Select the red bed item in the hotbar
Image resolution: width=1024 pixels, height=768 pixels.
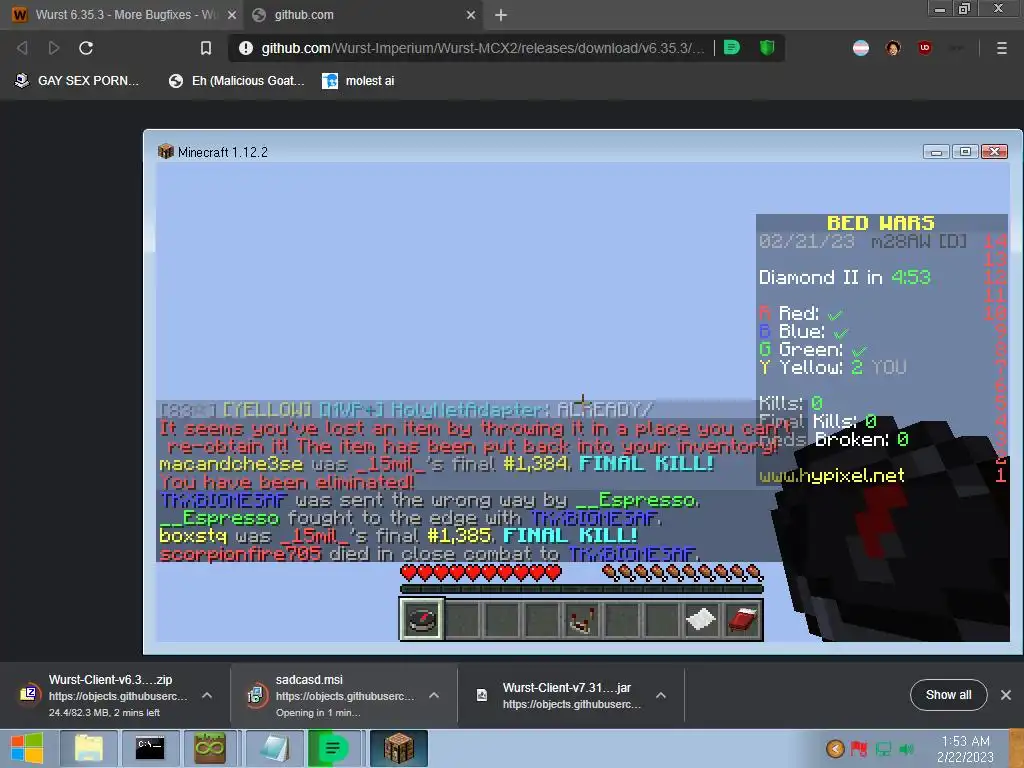(742, 619)
